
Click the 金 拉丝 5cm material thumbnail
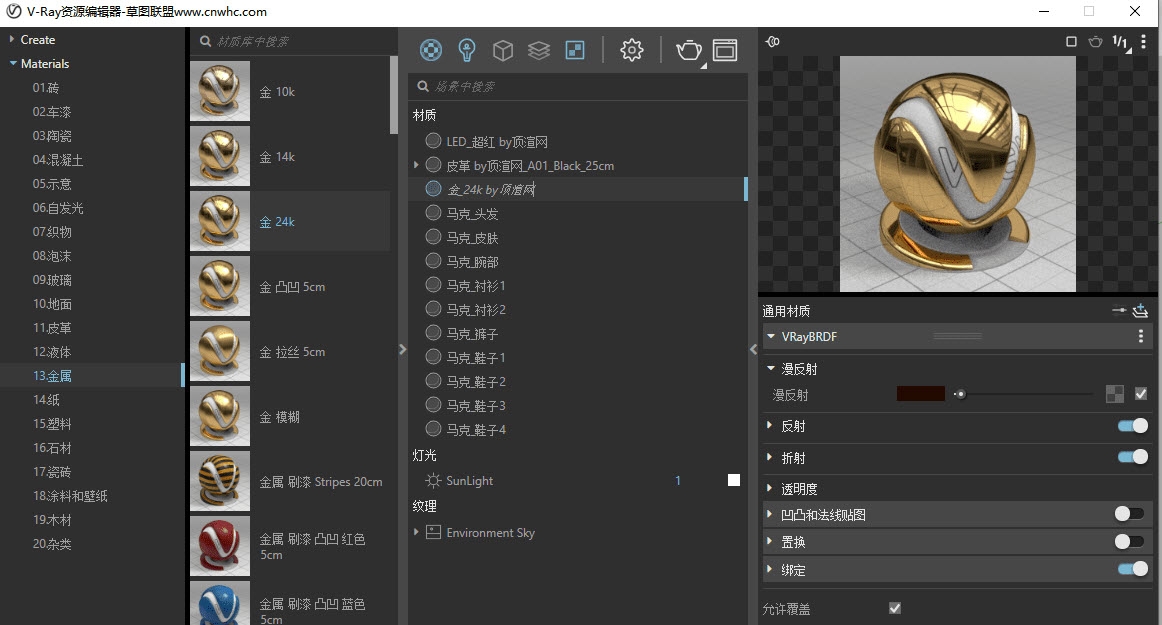point(220,352)
